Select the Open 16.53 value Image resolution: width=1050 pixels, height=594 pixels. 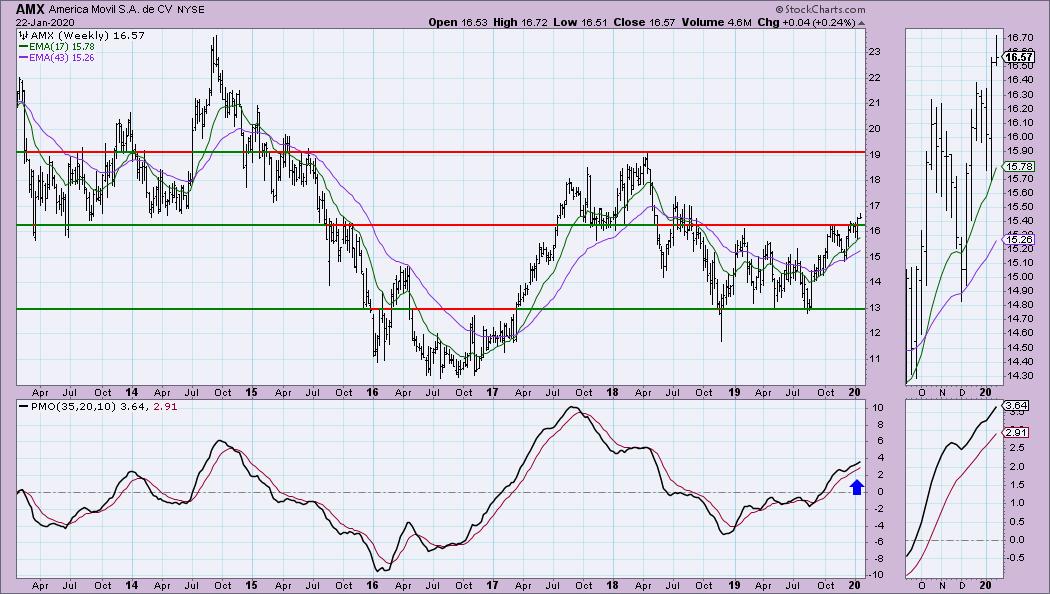click(x=457, y=22)
